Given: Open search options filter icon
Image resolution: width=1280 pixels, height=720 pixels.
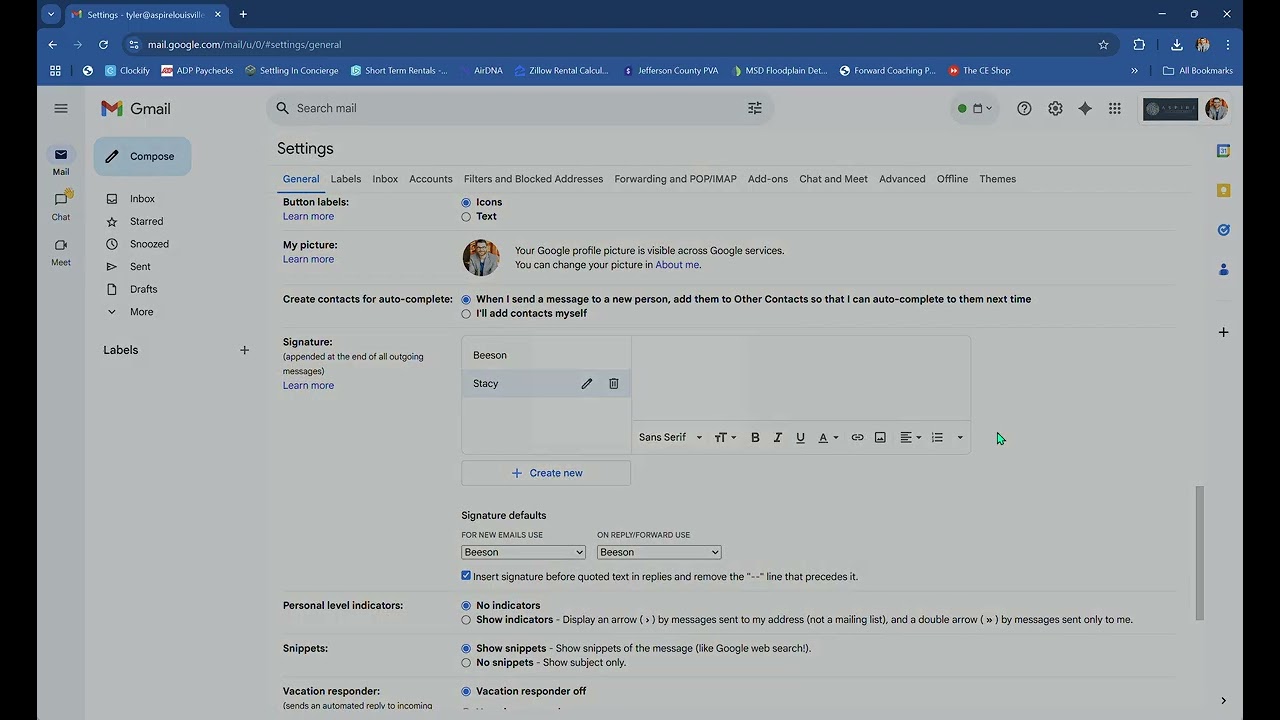Looking at the screenshot, I should coord(755,108).
